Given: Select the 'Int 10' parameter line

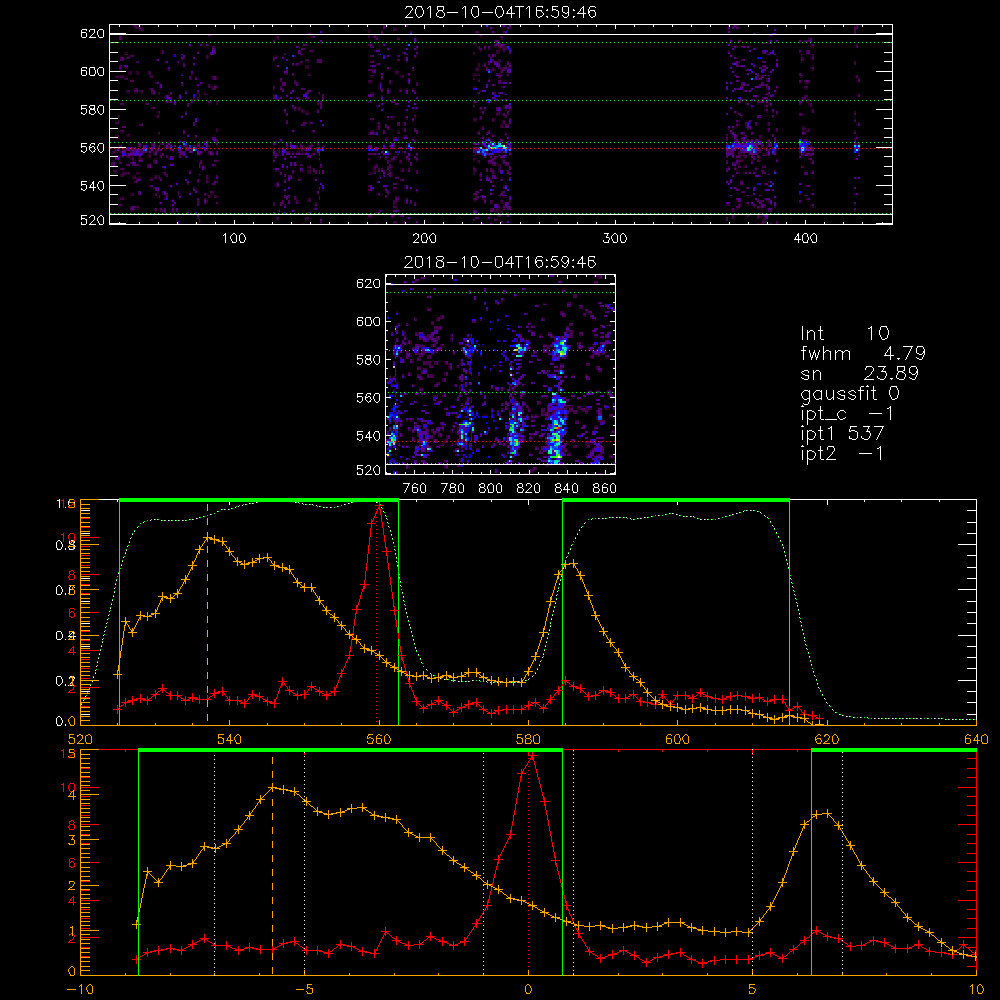Looking at the screenshot, I should click(x=845, y=333).
